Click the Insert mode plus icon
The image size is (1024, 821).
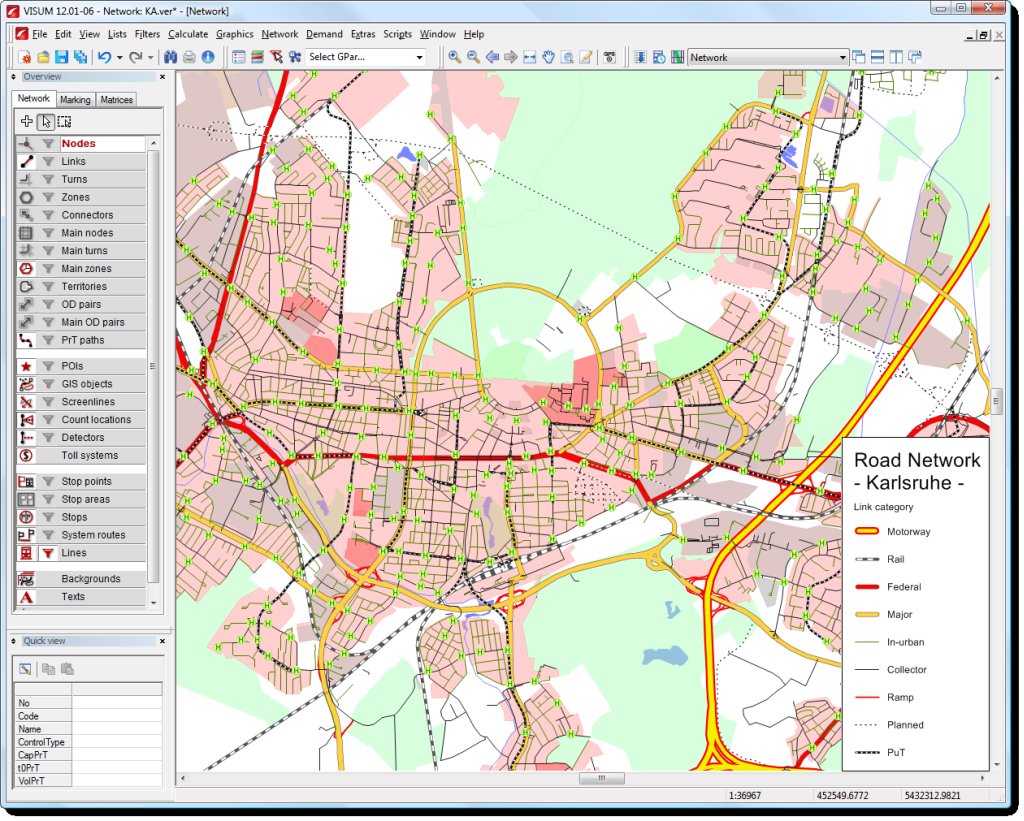coord(27,121)
